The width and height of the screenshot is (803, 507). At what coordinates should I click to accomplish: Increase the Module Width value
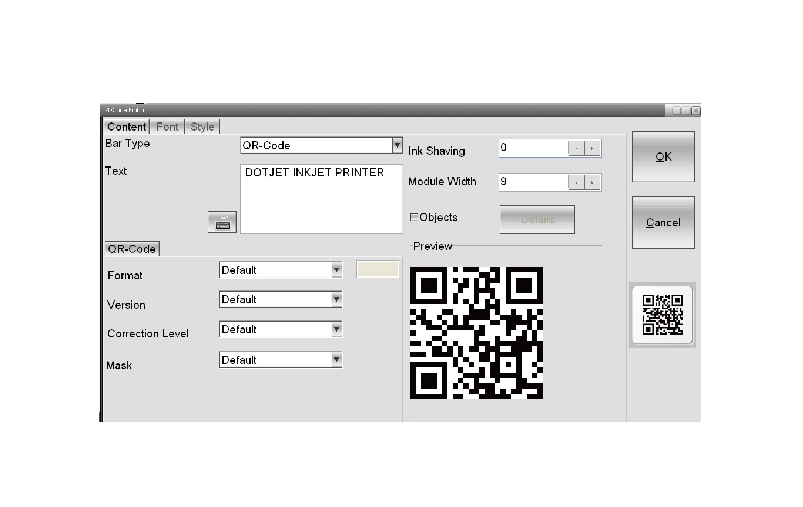pyautogui.click(x=592, y=182)
